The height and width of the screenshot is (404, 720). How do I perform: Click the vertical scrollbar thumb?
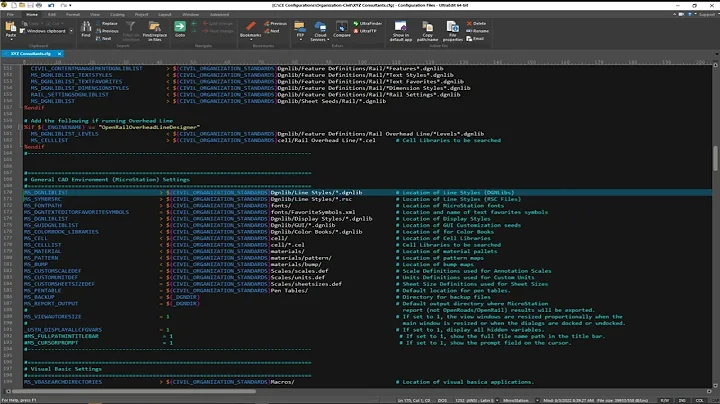[715, 158]
